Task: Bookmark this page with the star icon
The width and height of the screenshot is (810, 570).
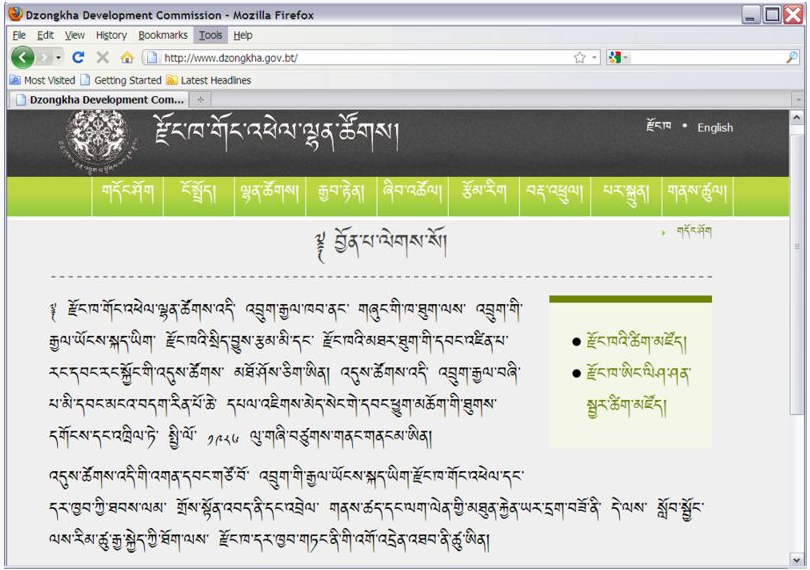Action: [579, 58]
